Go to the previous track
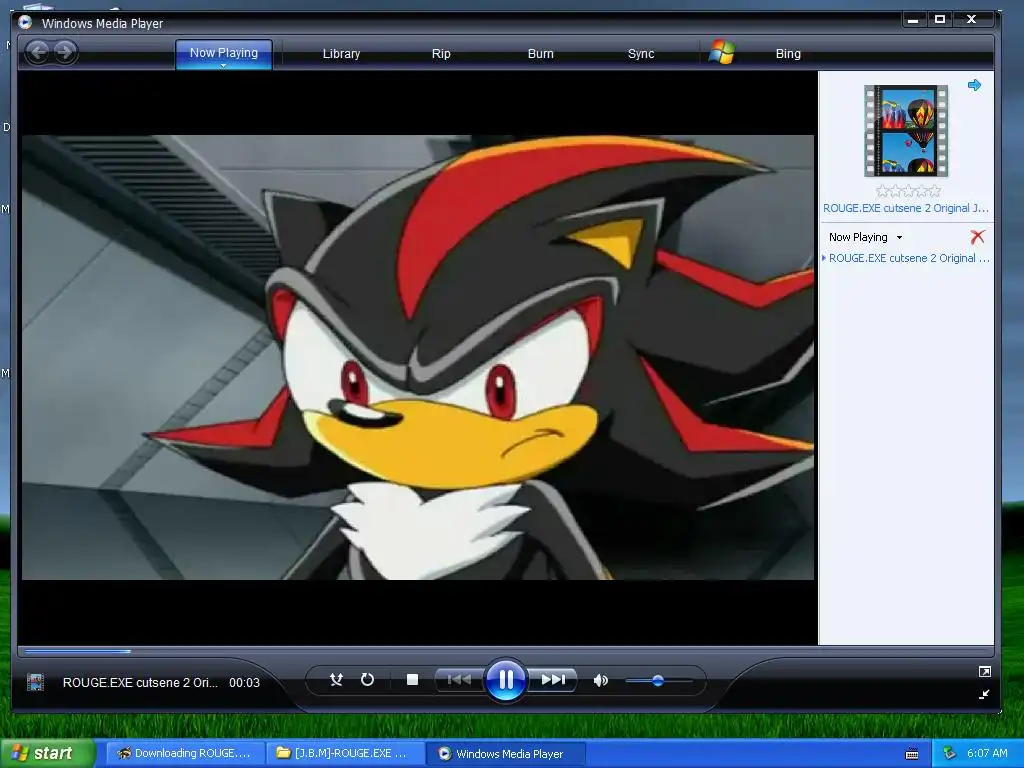This screenshot has width=1024, height=768. coord(459,680)
